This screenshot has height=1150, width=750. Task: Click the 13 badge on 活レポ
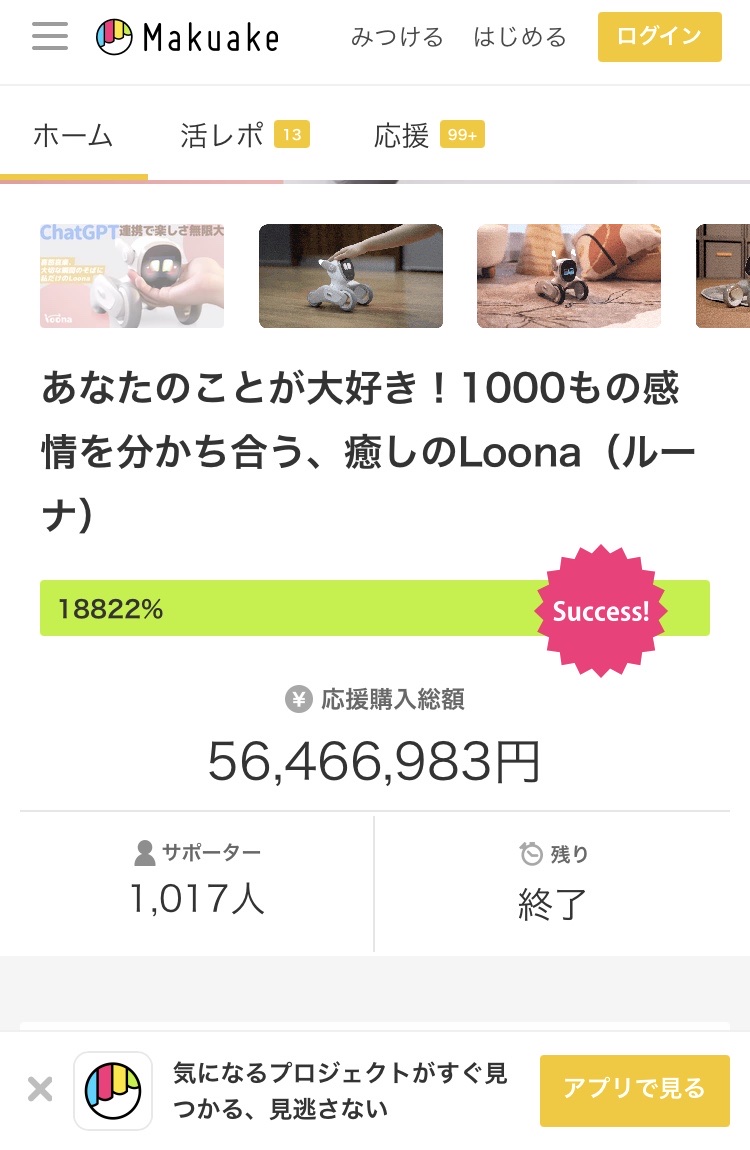[x=292, y=135]
